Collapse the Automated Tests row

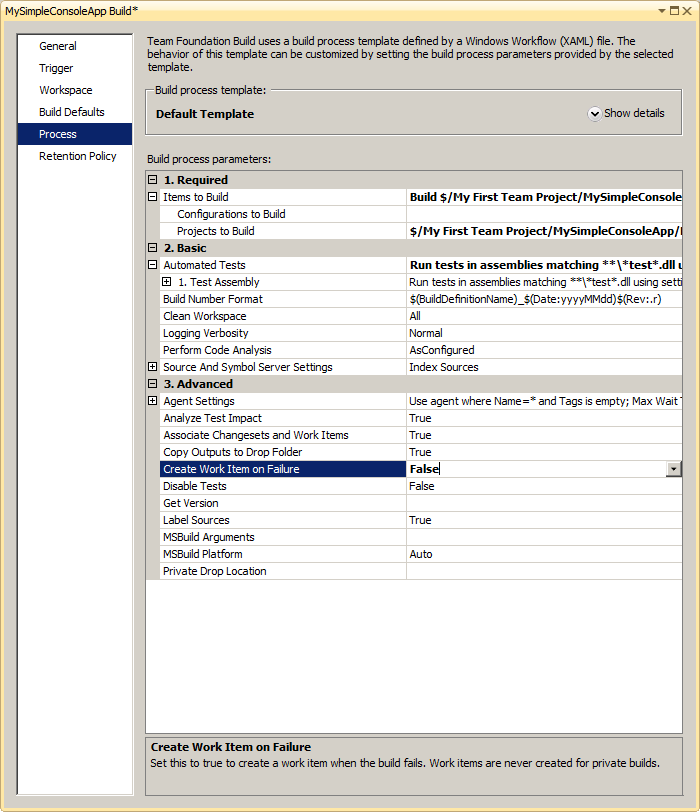[152, 265]
